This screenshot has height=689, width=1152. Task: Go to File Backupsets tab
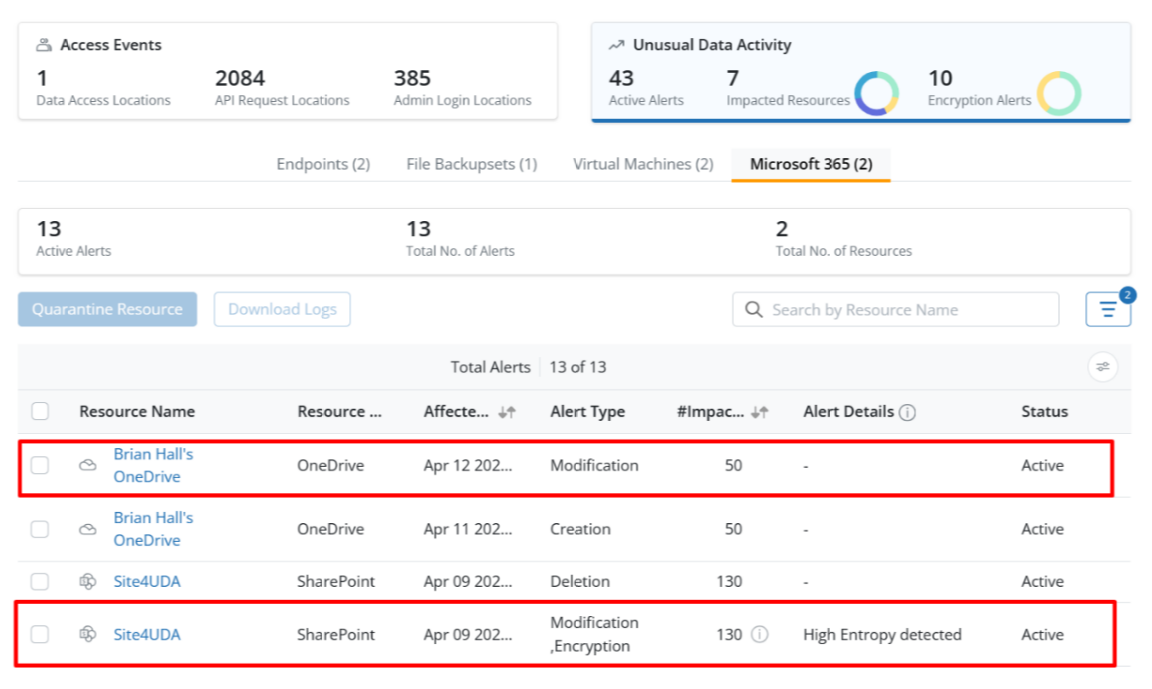(x=471, y=164)
